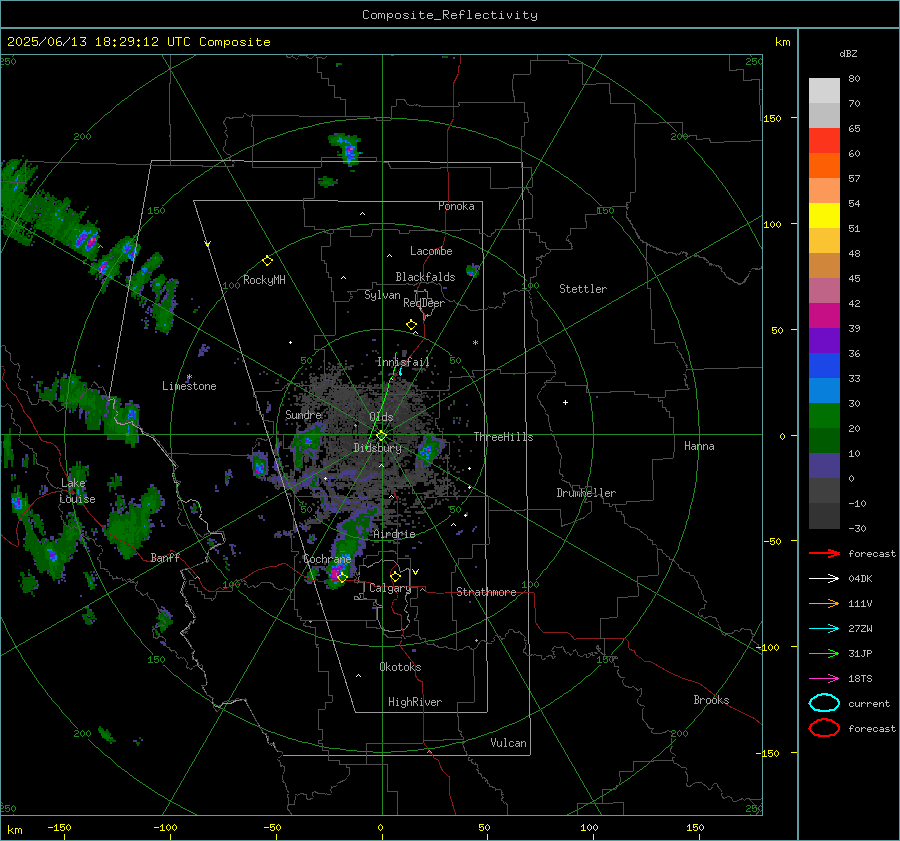The image size is (900, 841).
Task: Click the red swatch between 65 and 60 dBZ
Action: point(824,141)
